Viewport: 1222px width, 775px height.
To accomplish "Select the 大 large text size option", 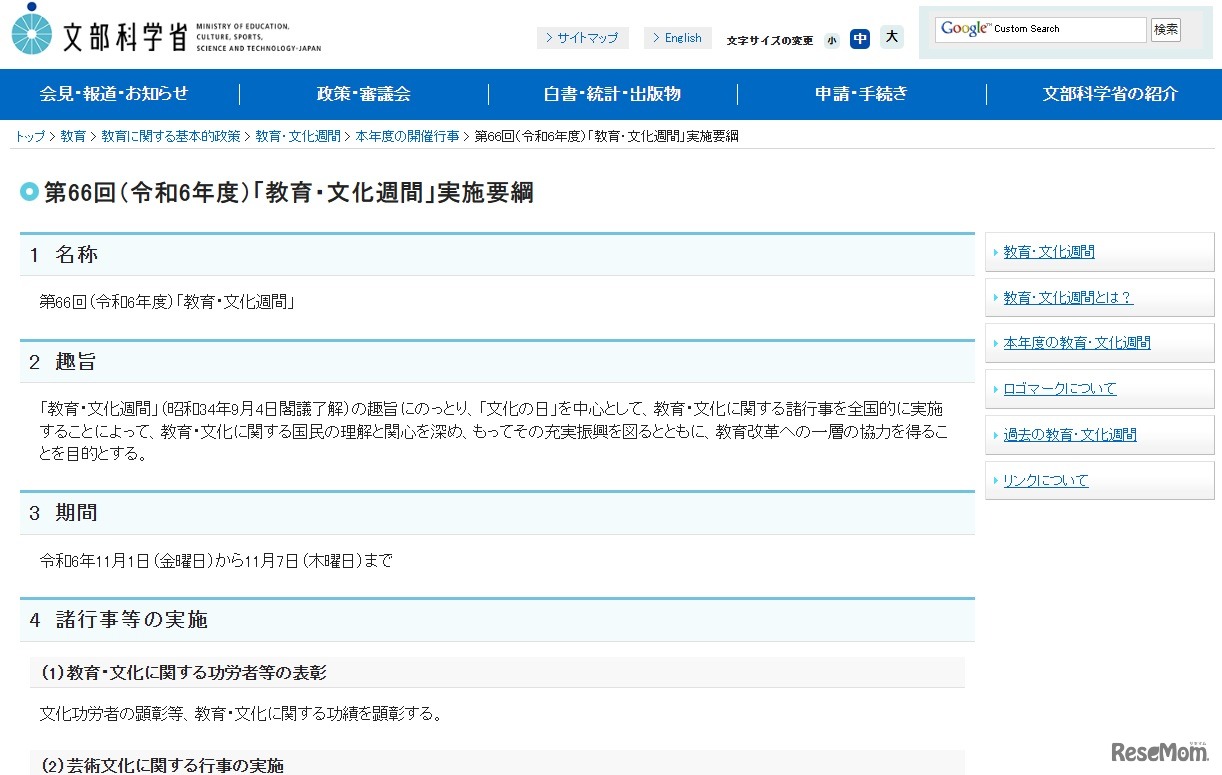I will click(891, 37).
